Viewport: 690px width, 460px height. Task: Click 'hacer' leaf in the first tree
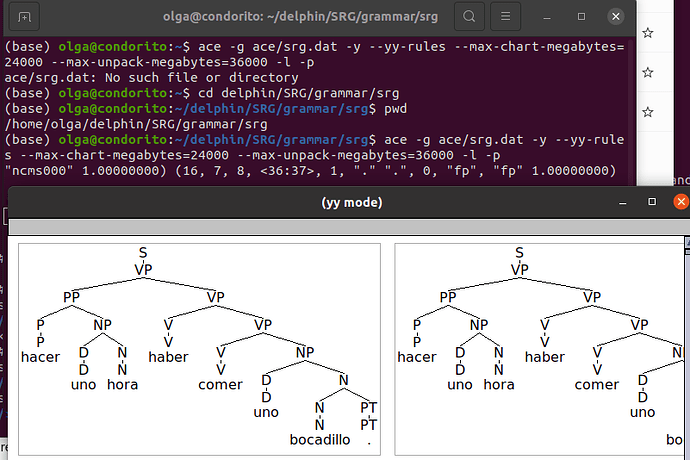click(x=40, y=357)
